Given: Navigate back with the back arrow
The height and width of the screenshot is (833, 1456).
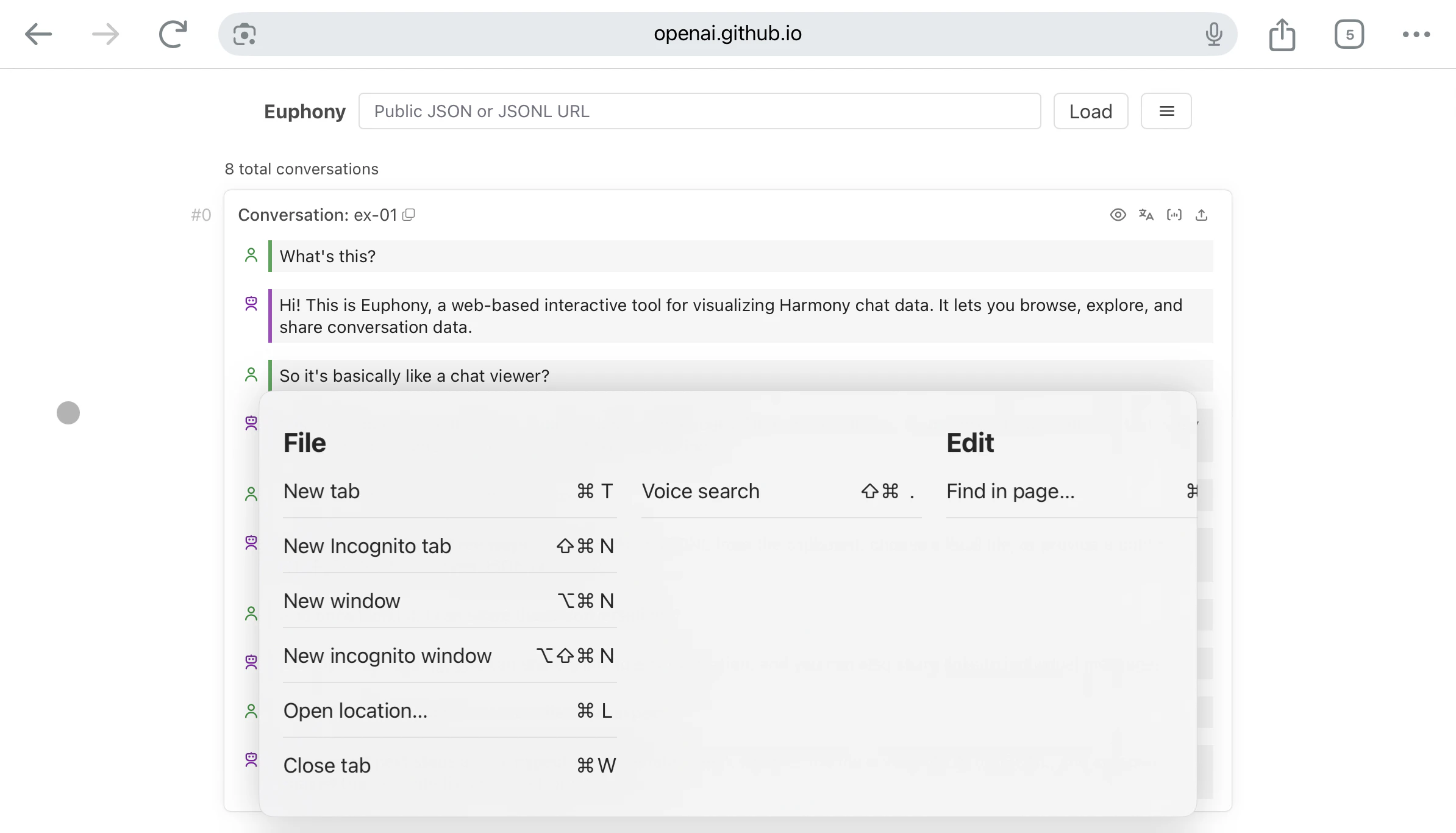Looking at the screenshot, I should point(38,34).
